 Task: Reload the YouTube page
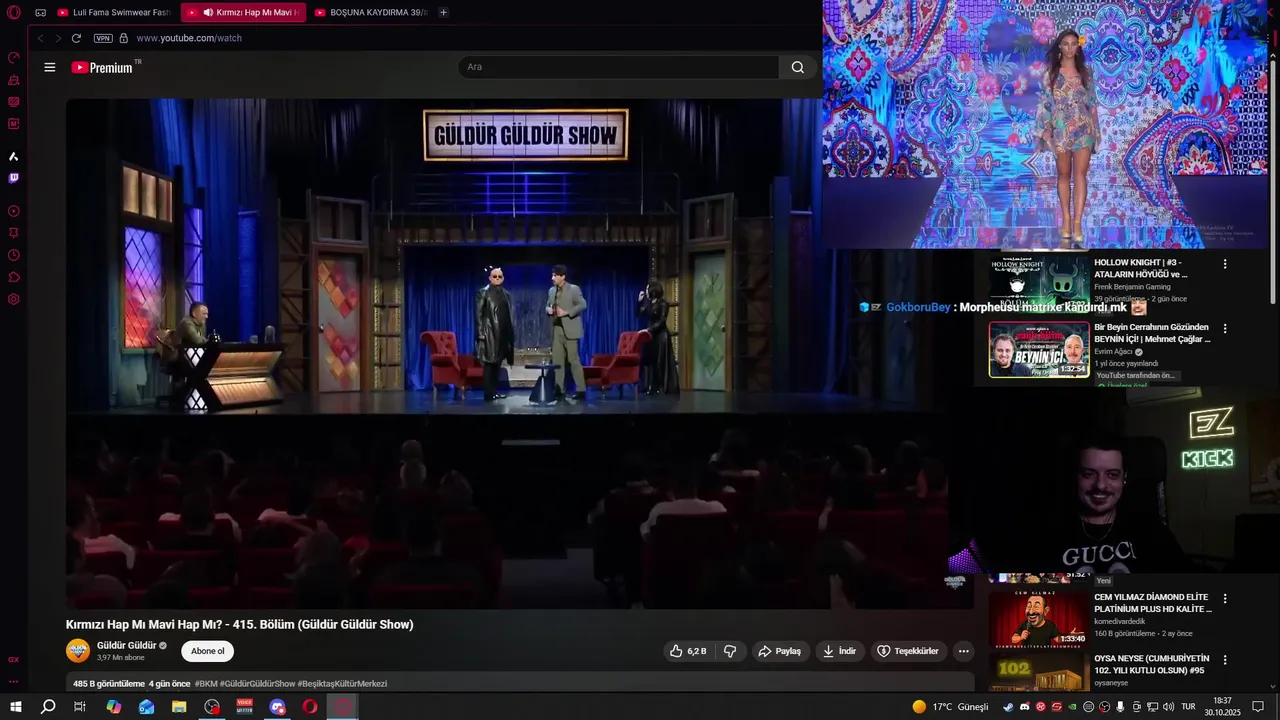76,38
